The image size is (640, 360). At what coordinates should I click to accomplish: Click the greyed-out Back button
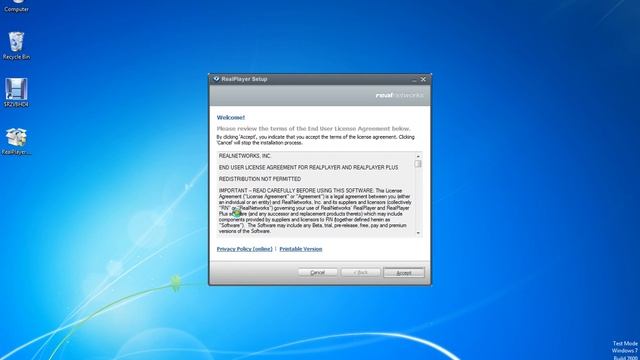pyautogui.click(x=360, y=272)
